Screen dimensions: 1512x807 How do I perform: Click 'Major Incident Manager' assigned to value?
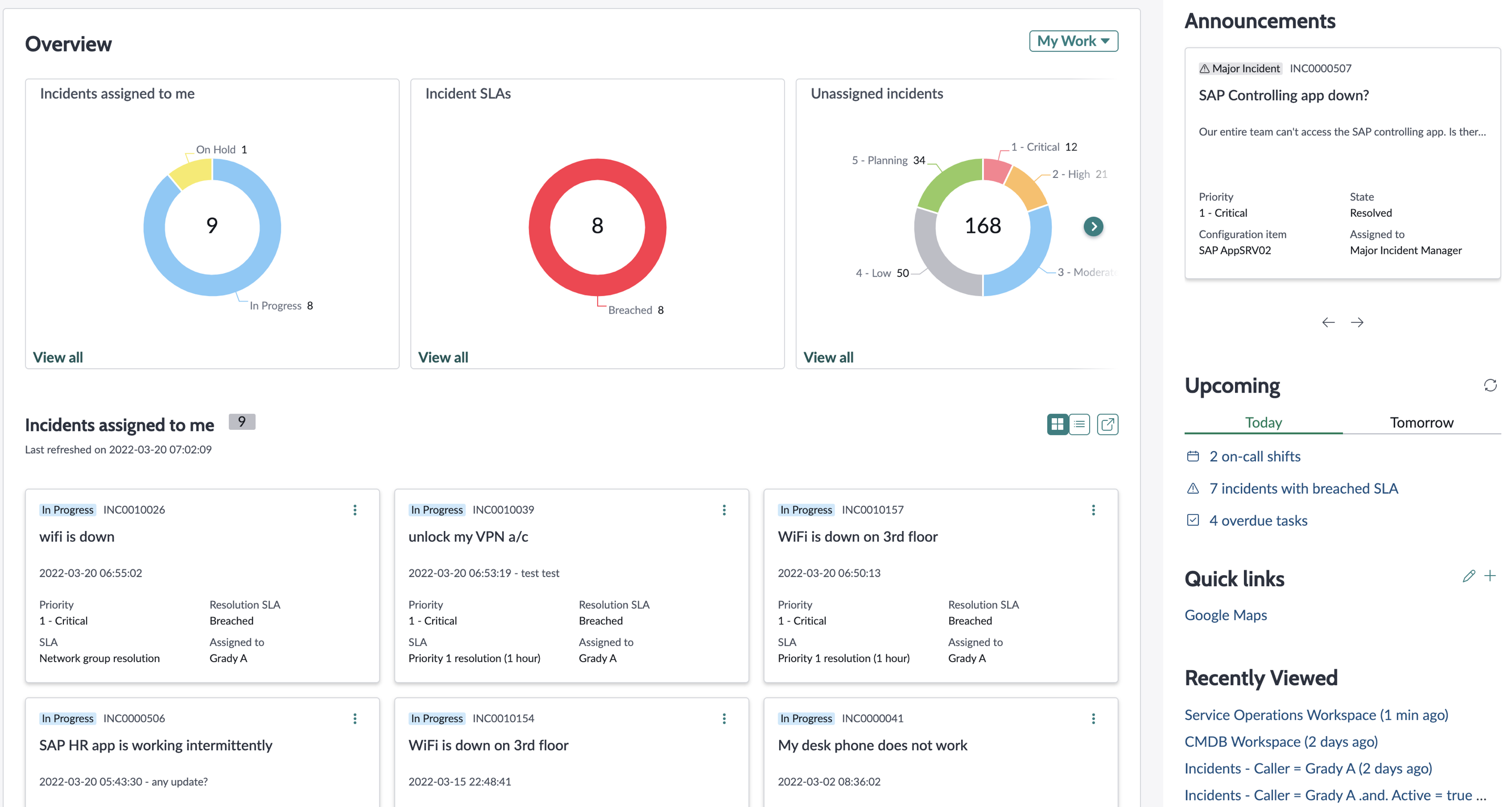[x=1405, y=250]
